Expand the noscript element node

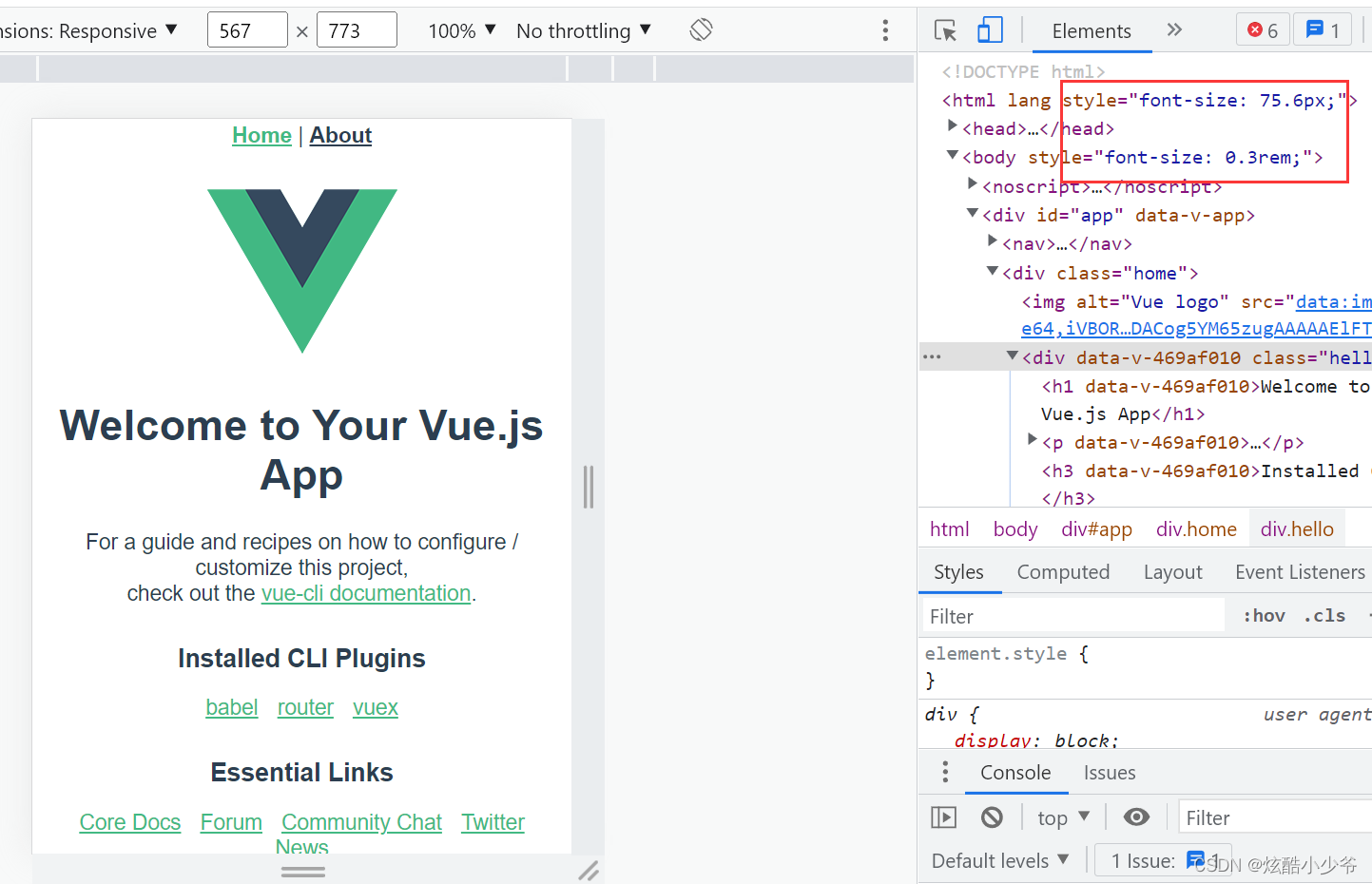(x=972, y=183)
